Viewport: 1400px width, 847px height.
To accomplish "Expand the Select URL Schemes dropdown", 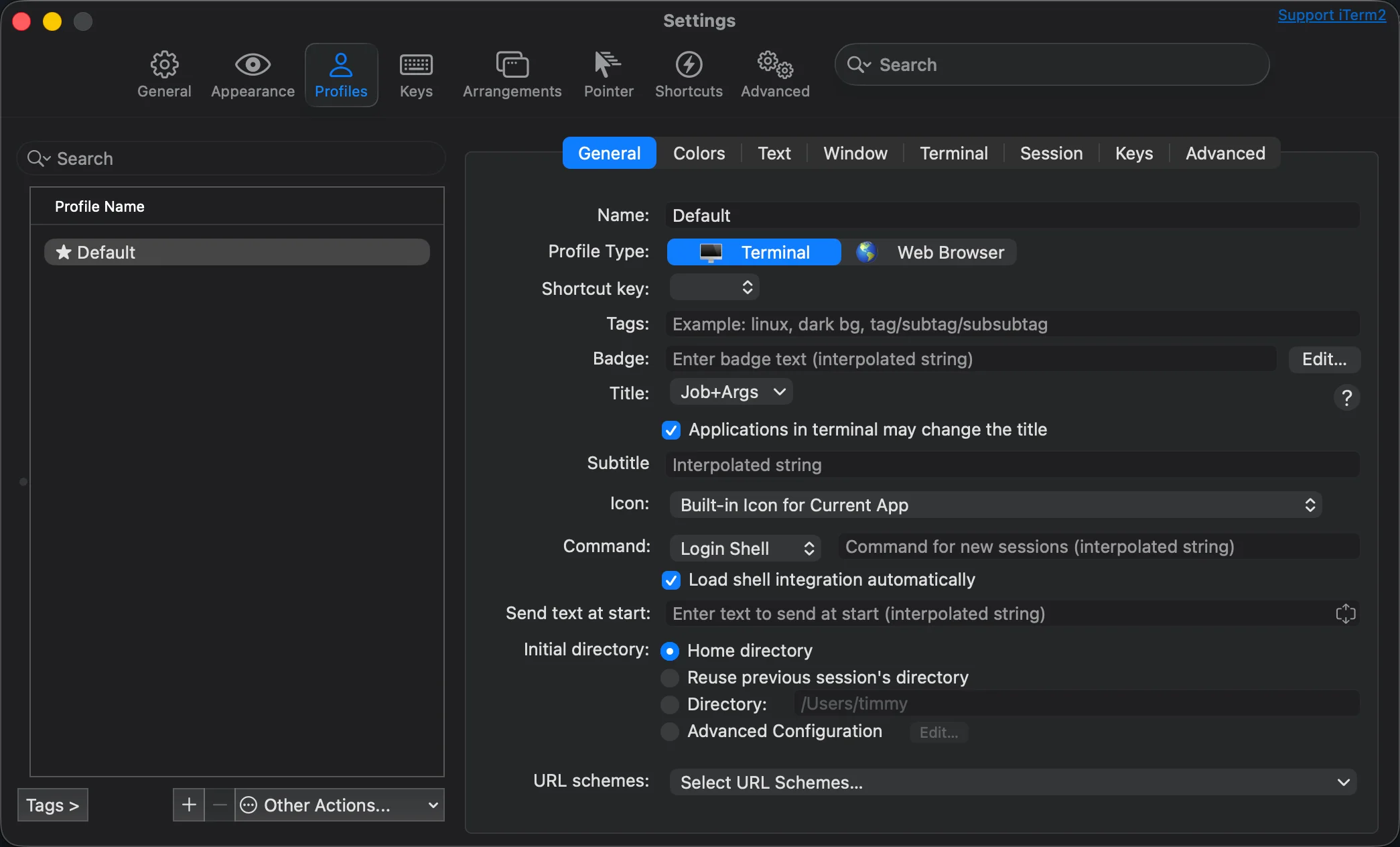I will pyautogui.click(x=1013, y=783).
